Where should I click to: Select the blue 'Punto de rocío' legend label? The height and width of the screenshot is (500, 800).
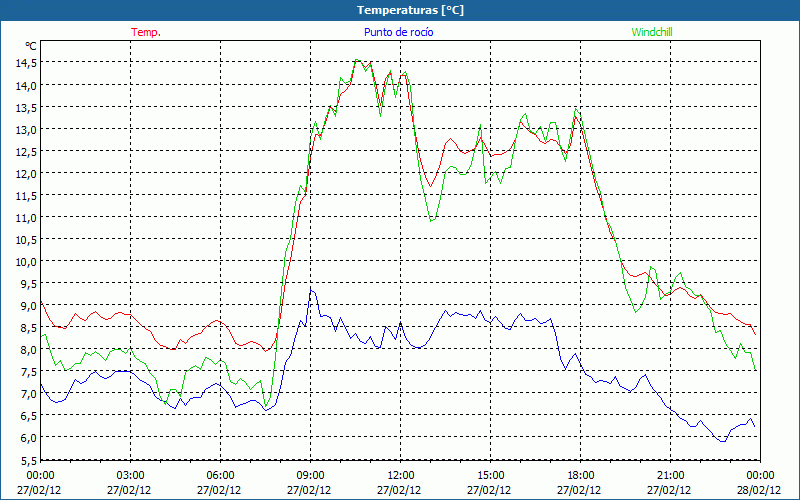click(398, 32)
